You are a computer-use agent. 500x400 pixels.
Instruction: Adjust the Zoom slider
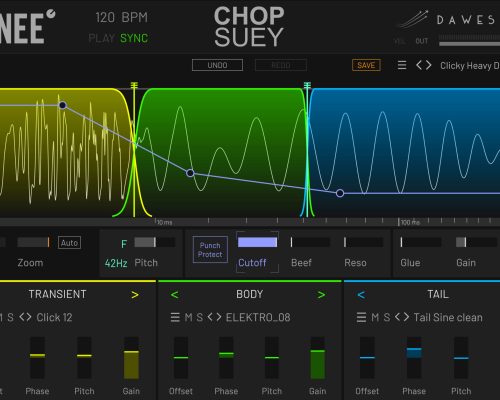click(x=33, y=242)
